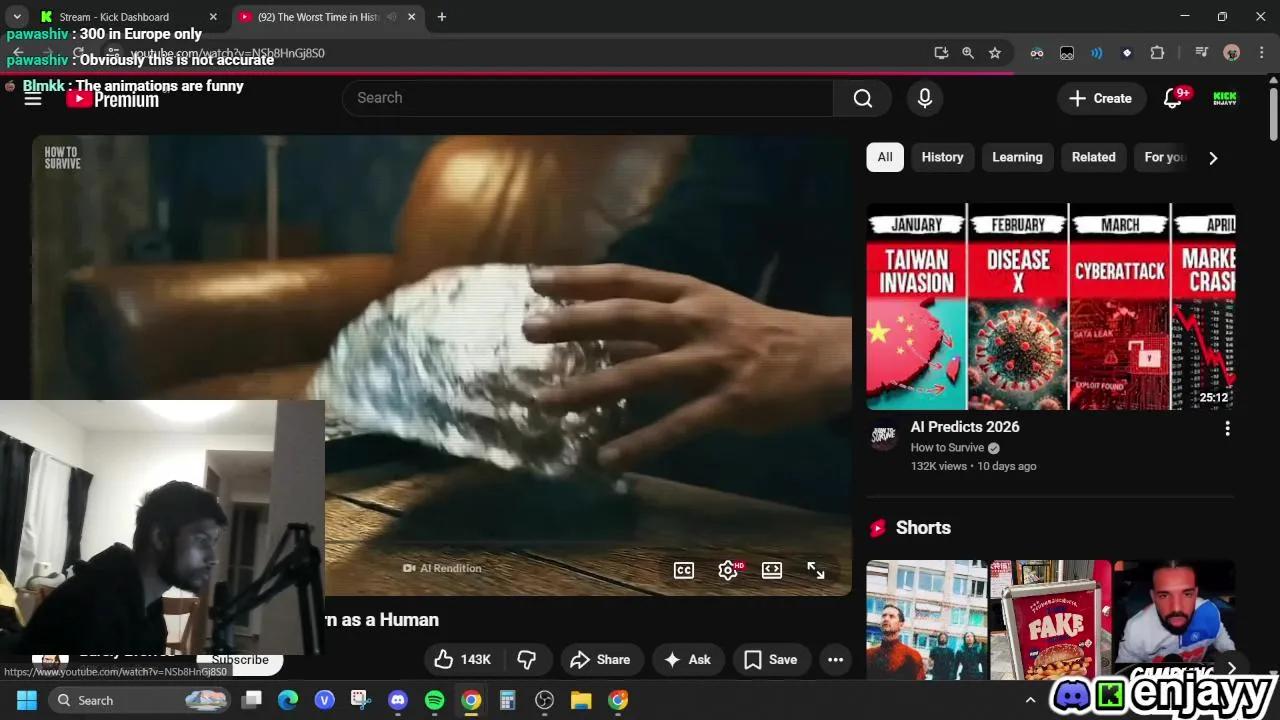Open Spotify from the taskbar
The image size is (1280, 720).
coord(434,700)
